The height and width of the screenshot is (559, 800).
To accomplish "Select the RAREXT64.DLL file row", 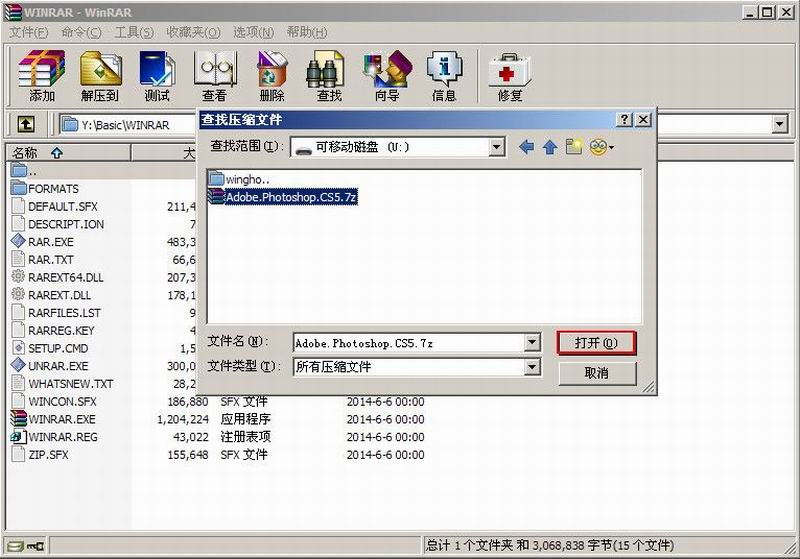I will 65,277.
